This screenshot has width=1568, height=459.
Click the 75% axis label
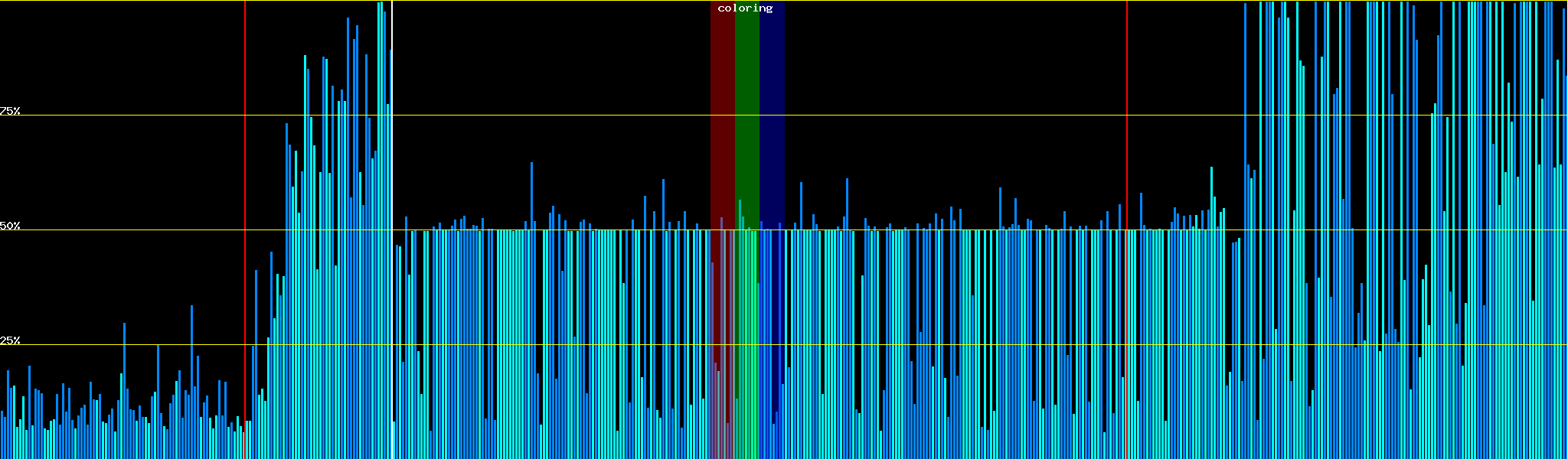point(10,111)
